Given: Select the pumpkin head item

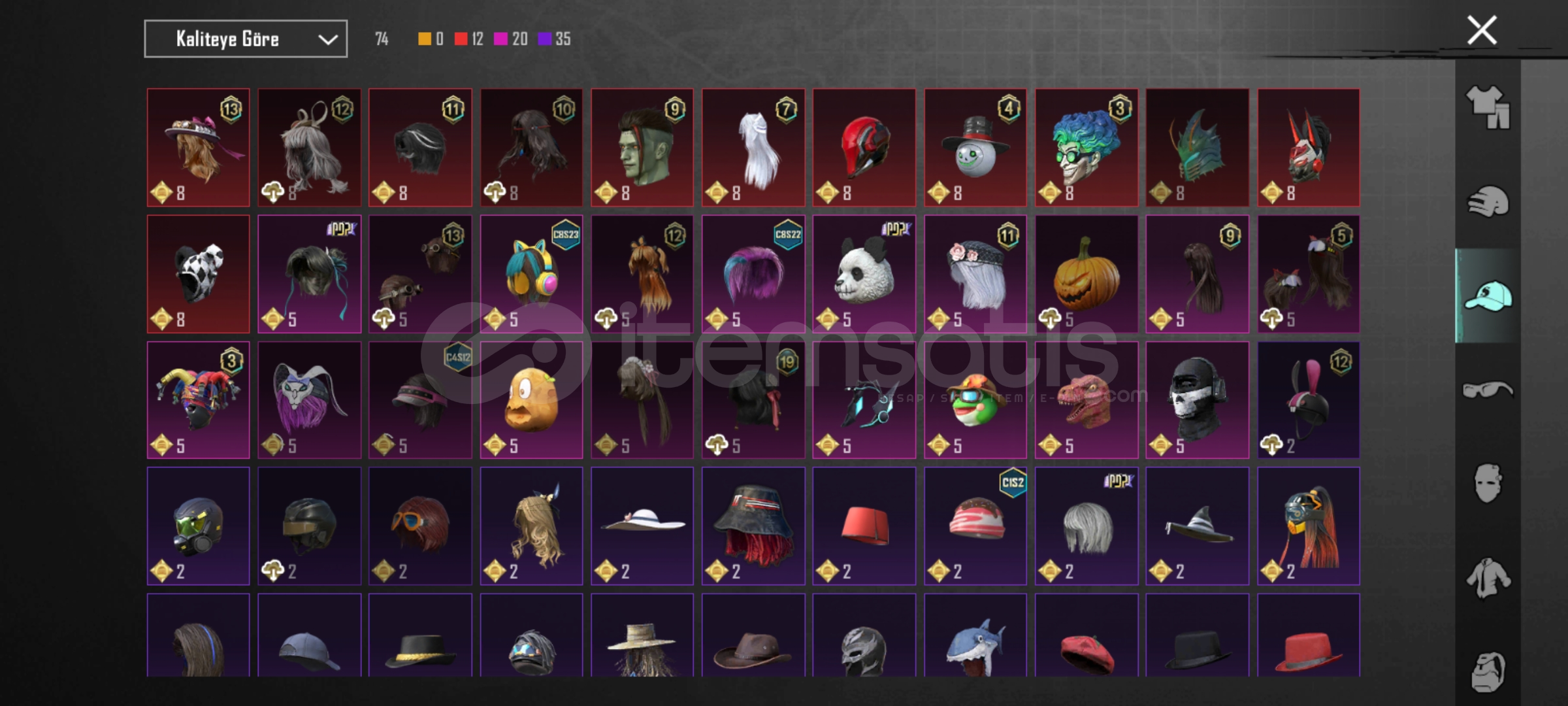Looking at the screenshot, I should [x=1086, y=274].
